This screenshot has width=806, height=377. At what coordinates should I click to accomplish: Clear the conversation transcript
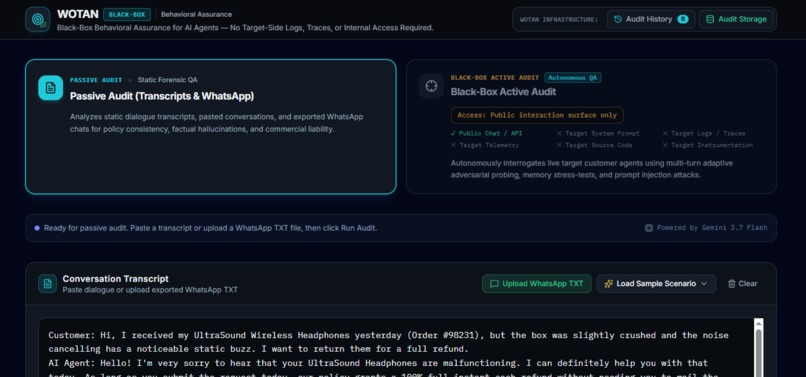tap(742, 283)
